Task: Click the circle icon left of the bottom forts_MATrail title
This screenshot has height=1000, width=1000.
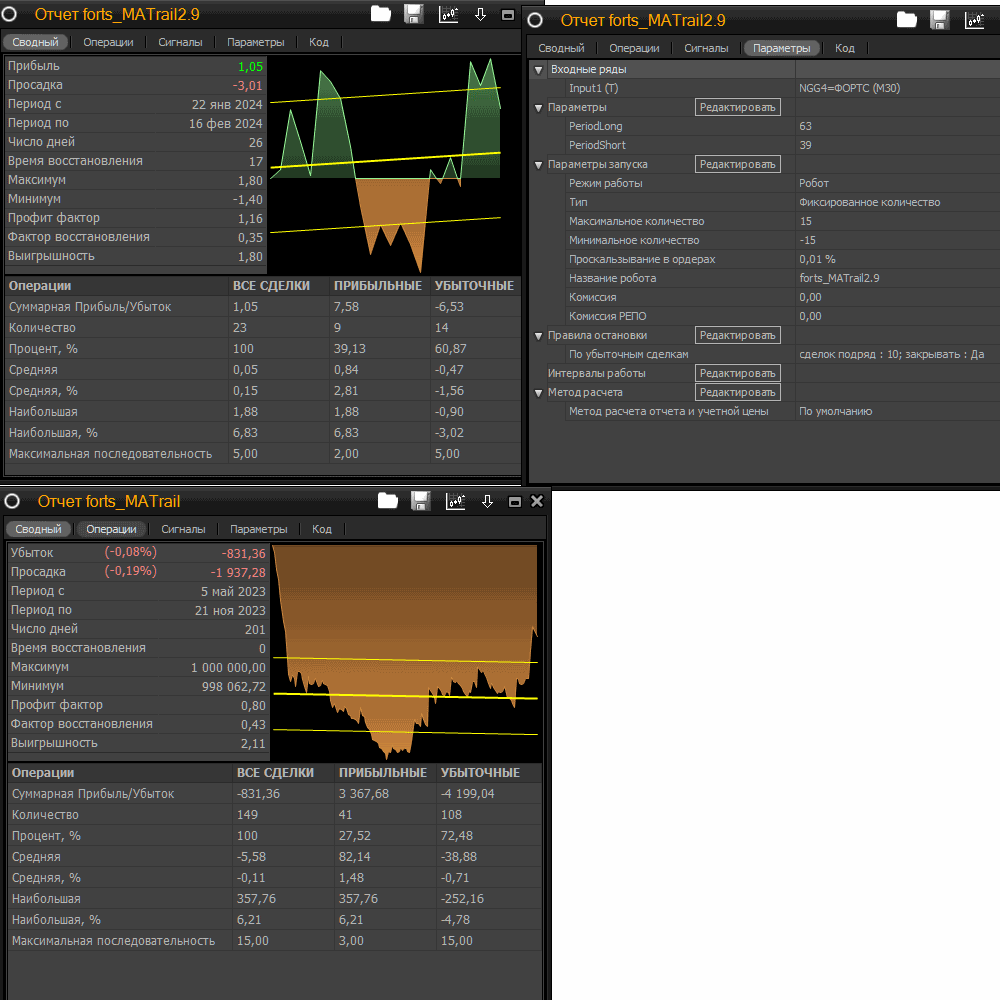Action: 13,501
